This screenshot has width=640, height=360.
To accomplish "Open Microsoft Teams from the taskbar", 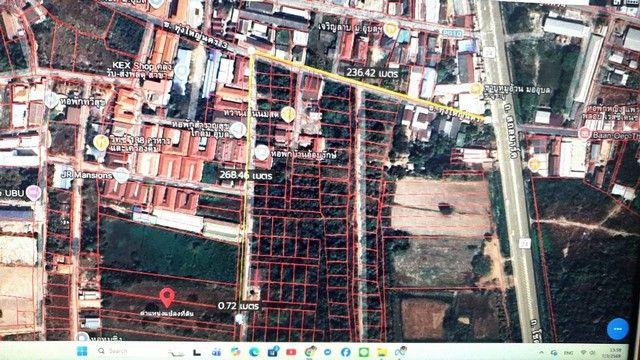I will 216,352.
